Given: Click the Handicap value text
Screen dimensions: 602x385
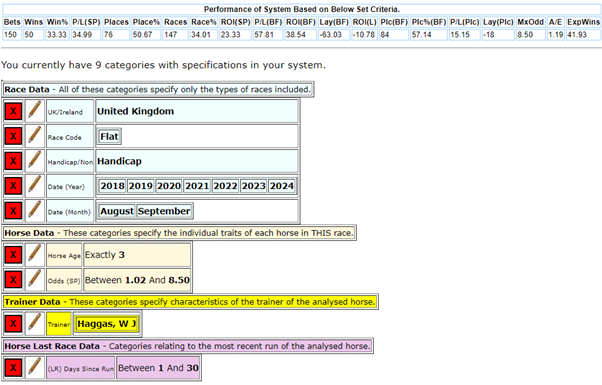Looking at the screenshot, I should pyautogui.click(x=119, y=161).
